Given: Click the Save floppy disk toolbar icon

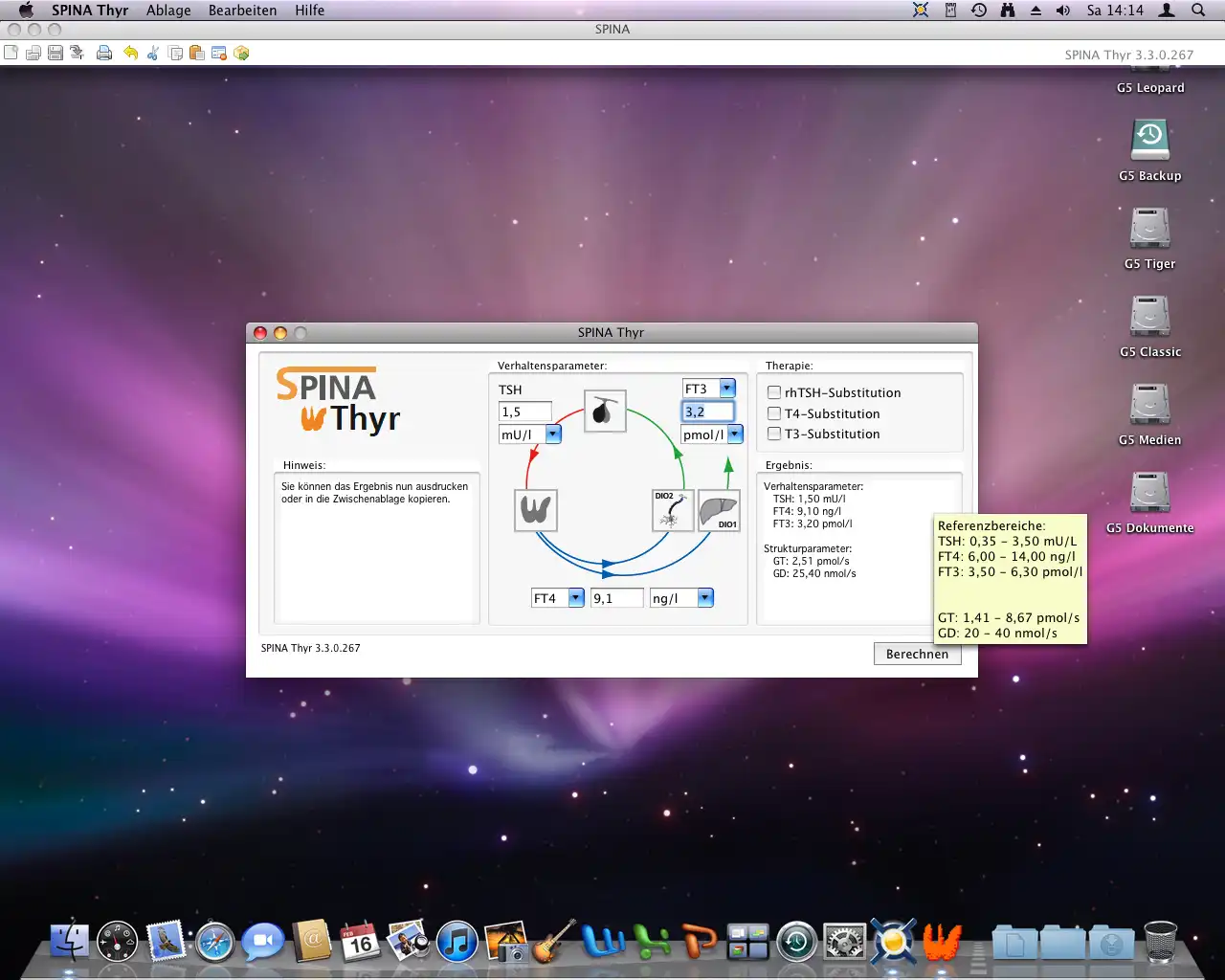Looking at the screenshot, I should (x=56, y=53).
